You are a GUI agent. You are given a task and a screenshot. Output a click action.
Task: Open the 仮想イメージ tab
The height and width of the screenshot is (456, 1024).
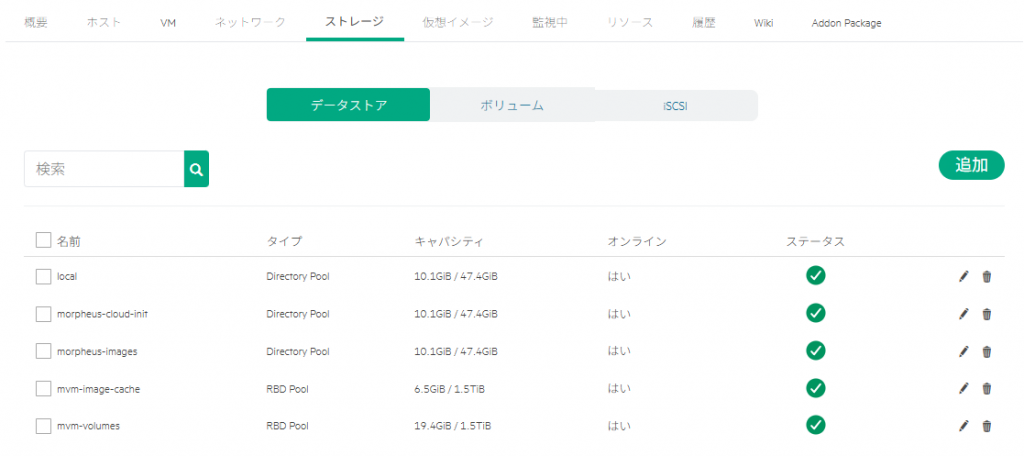457,22
